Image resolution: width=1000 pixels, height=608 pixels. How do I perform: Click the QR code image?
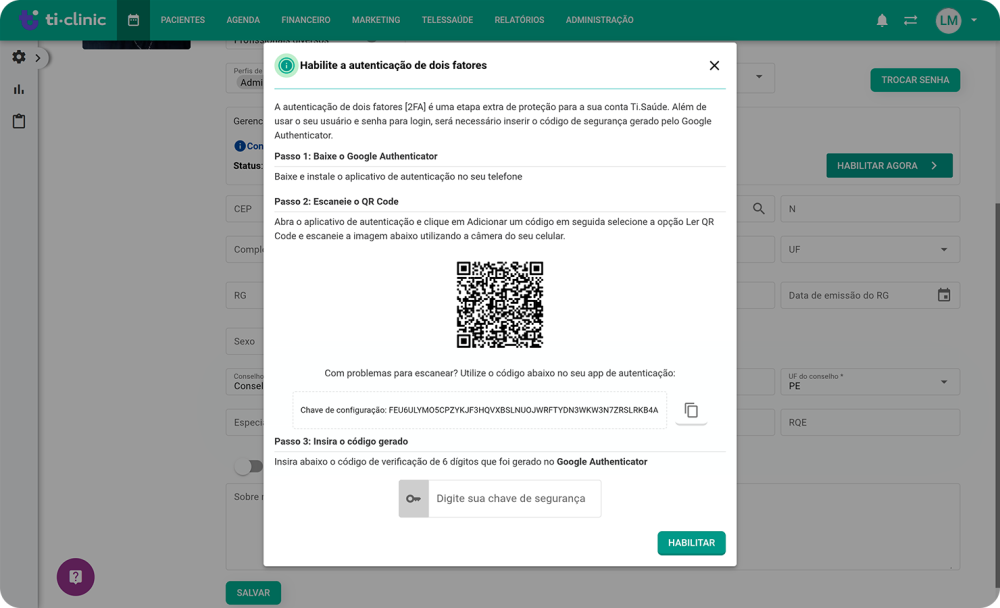pos(500,304)
